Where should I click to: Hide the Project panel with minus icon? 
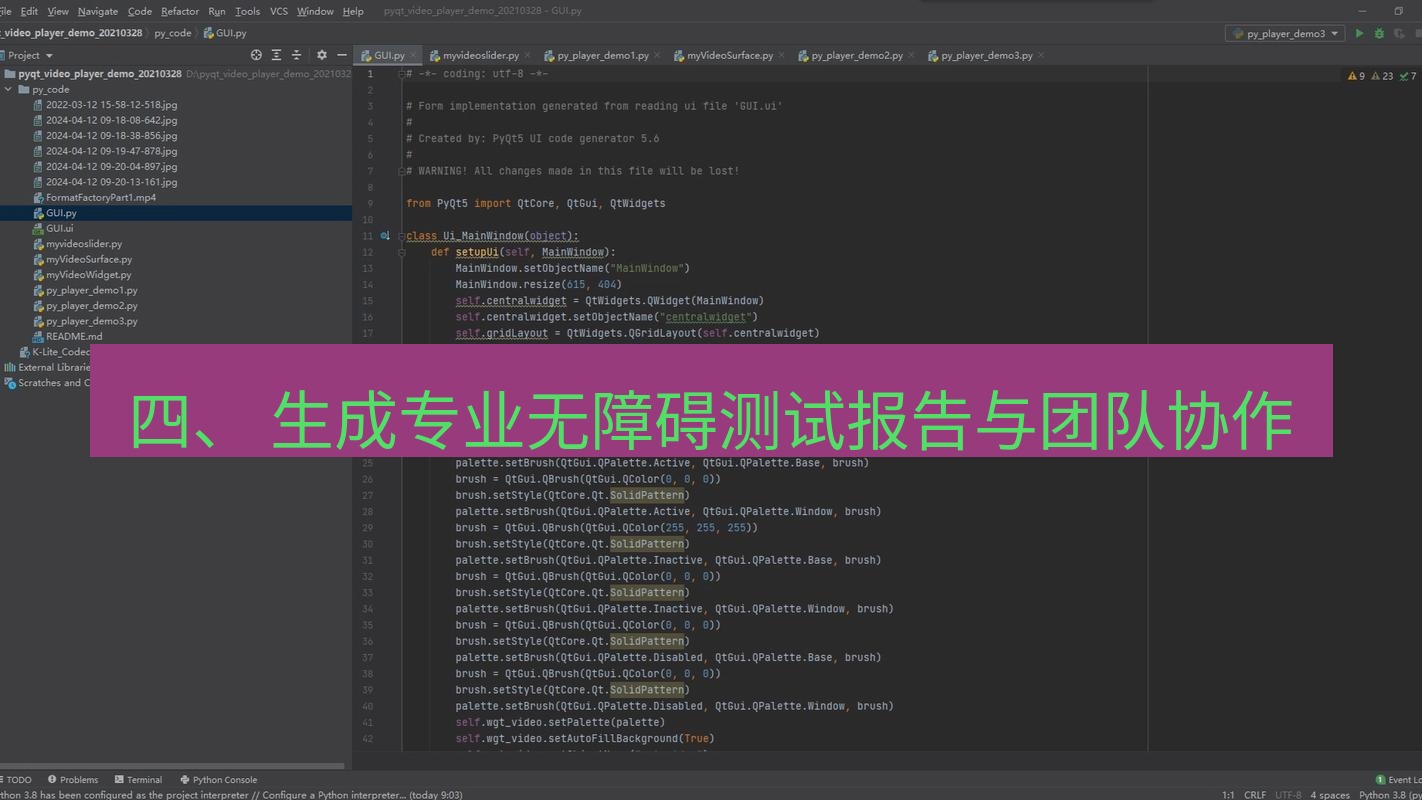(342, 55)
